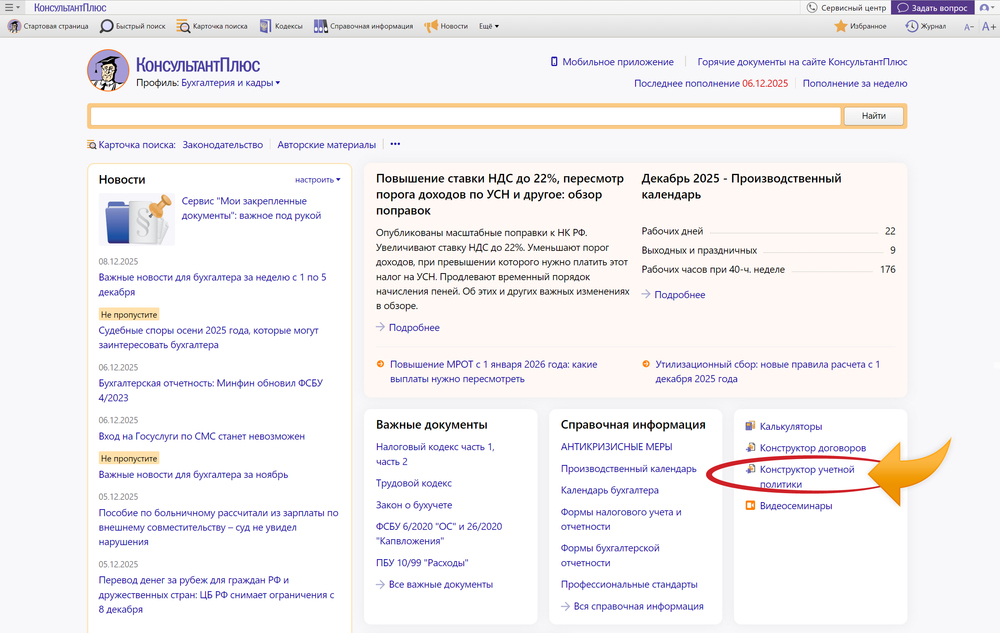Increase font size with A+ control

989,27
